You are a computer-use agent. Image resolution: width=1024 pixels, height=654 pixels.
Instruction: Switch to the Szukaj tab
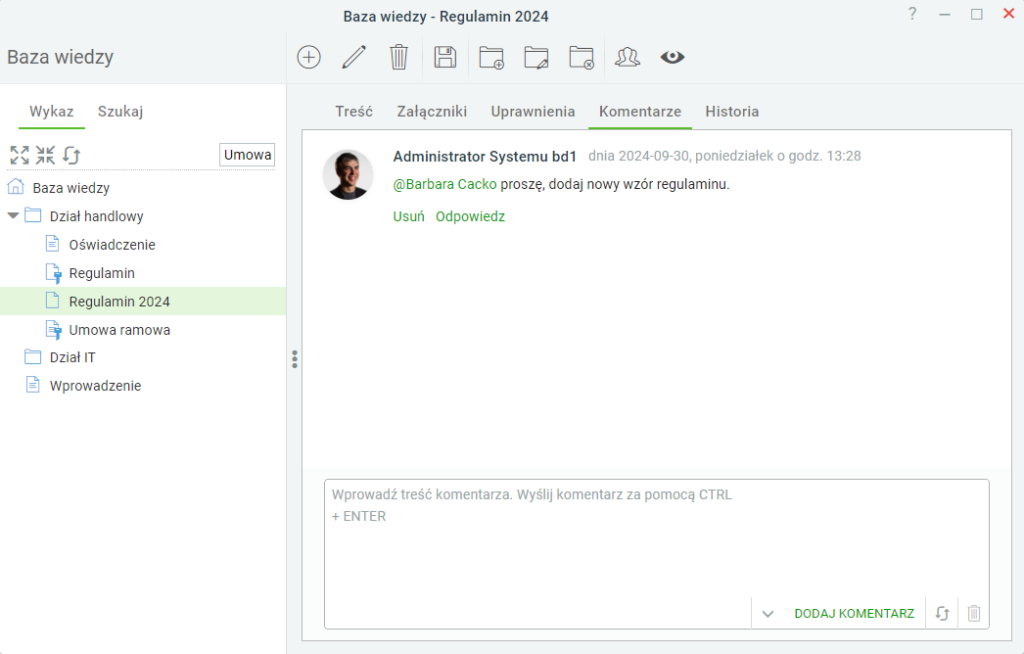[x=120, y=112]
